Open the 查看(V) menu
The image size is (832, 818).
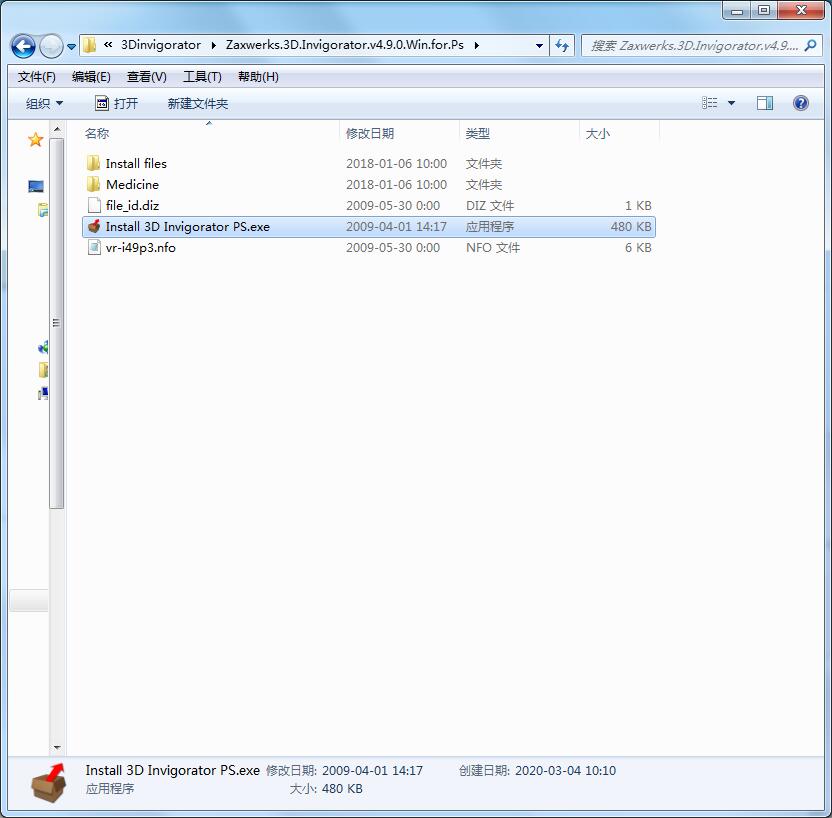(x=146, y=77)
